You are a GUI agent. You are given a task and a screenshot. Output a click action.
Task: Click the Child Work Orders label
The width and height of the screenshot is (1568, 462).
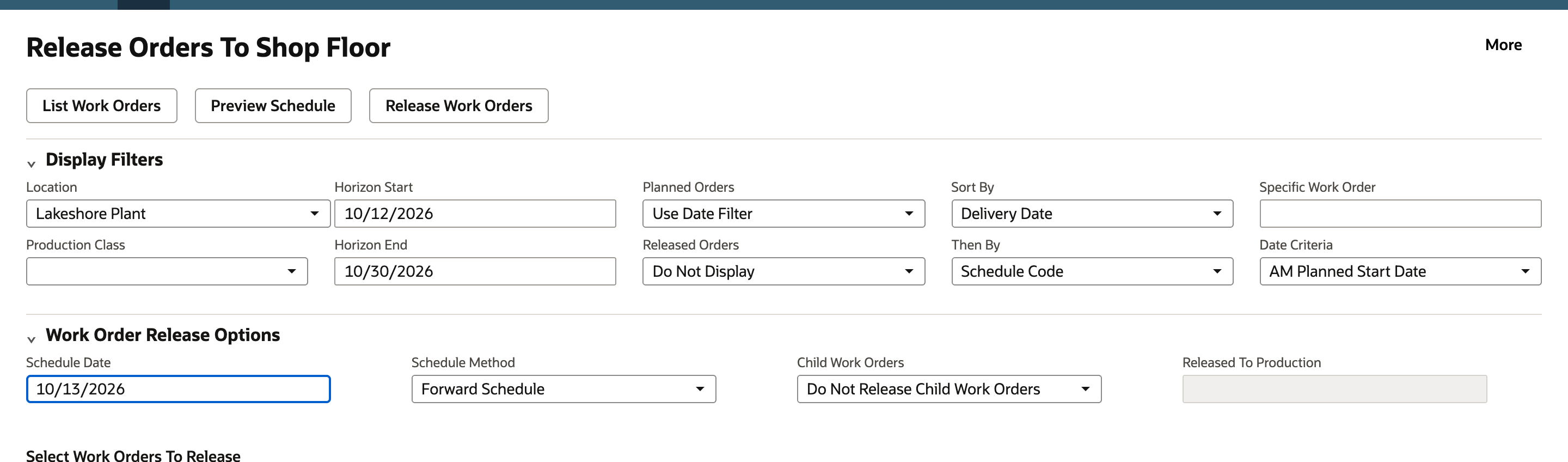850,363
